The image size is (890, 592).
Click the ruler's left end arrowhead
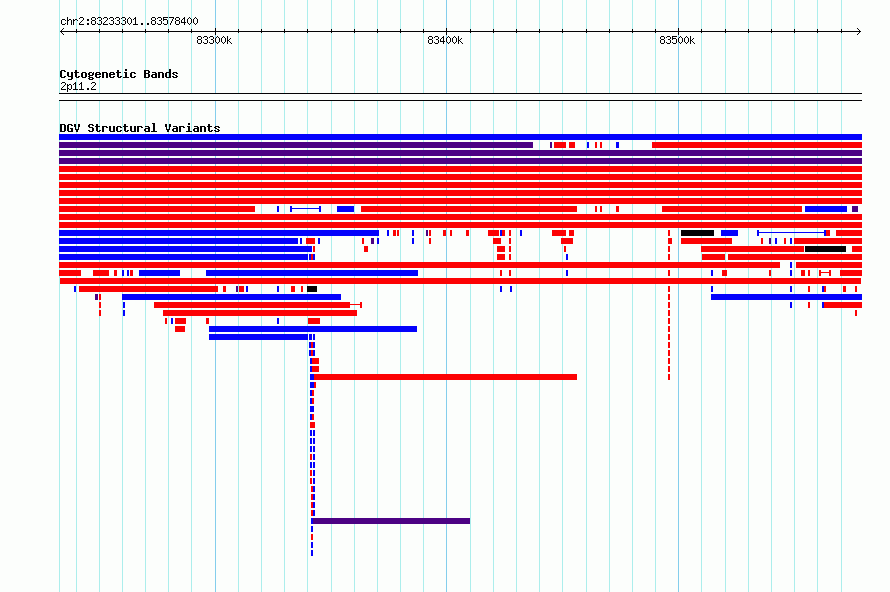click(x=62, y=32)
